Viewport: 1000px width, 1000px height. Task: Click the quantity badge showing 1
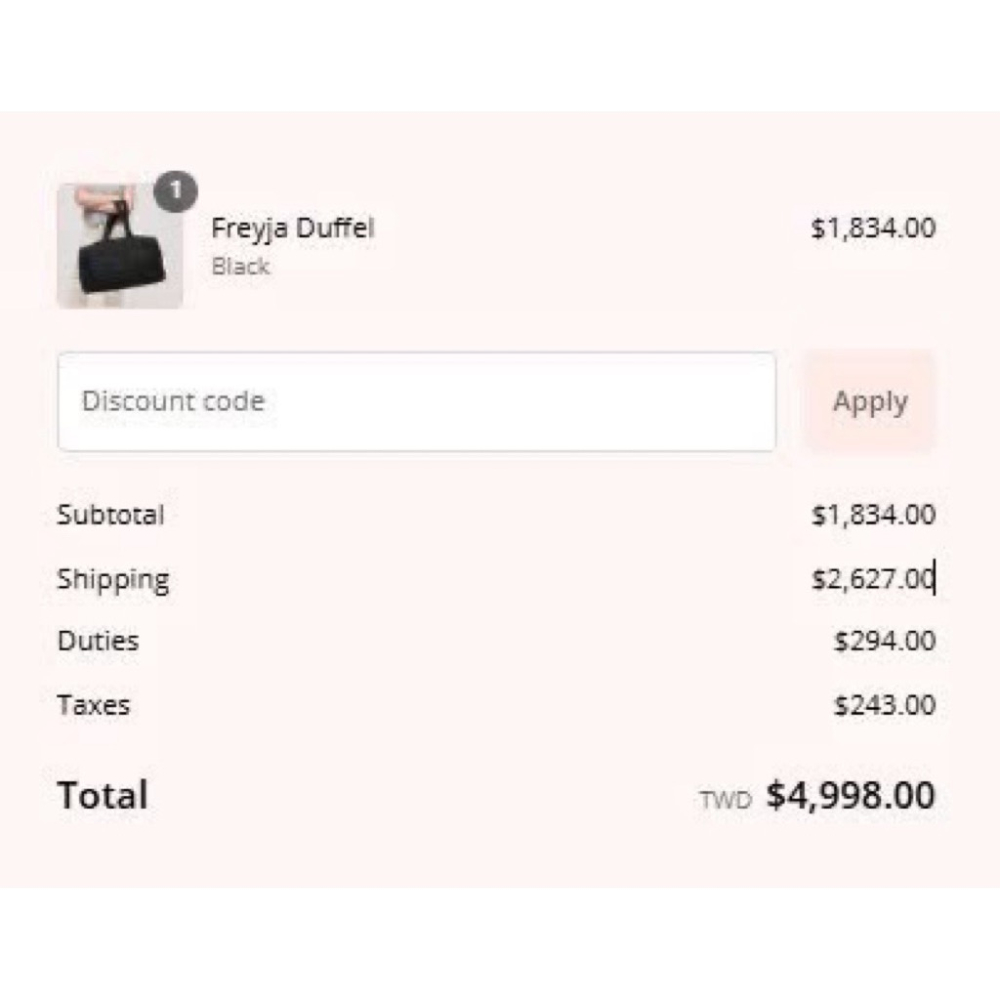(x=176, y=192)
